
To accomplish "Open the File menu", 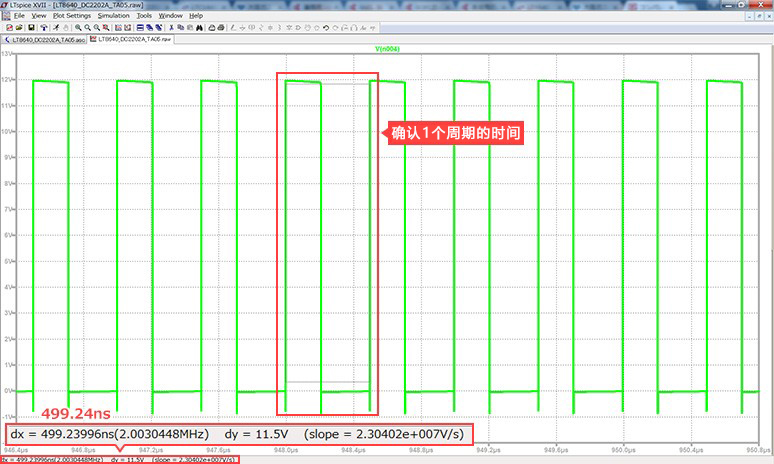I will pos(19,16).
